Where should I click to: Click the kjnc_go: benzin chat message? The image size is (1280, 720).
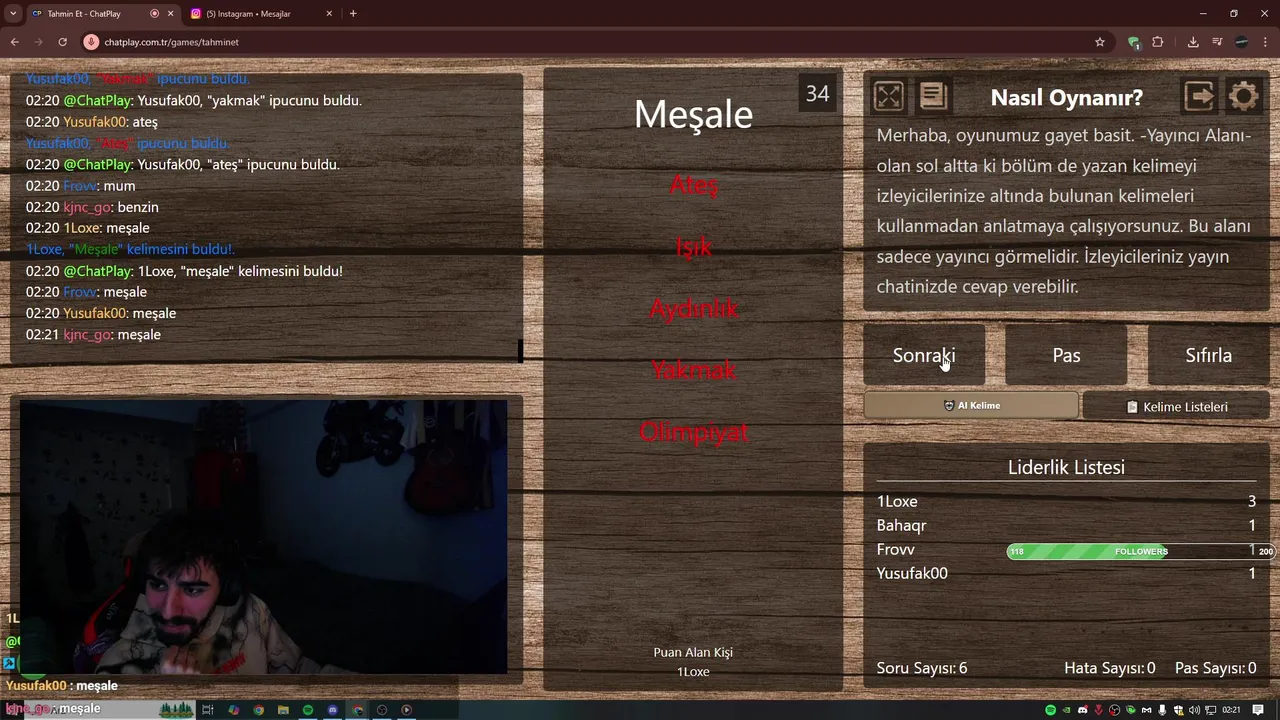(x=92, y=207)
